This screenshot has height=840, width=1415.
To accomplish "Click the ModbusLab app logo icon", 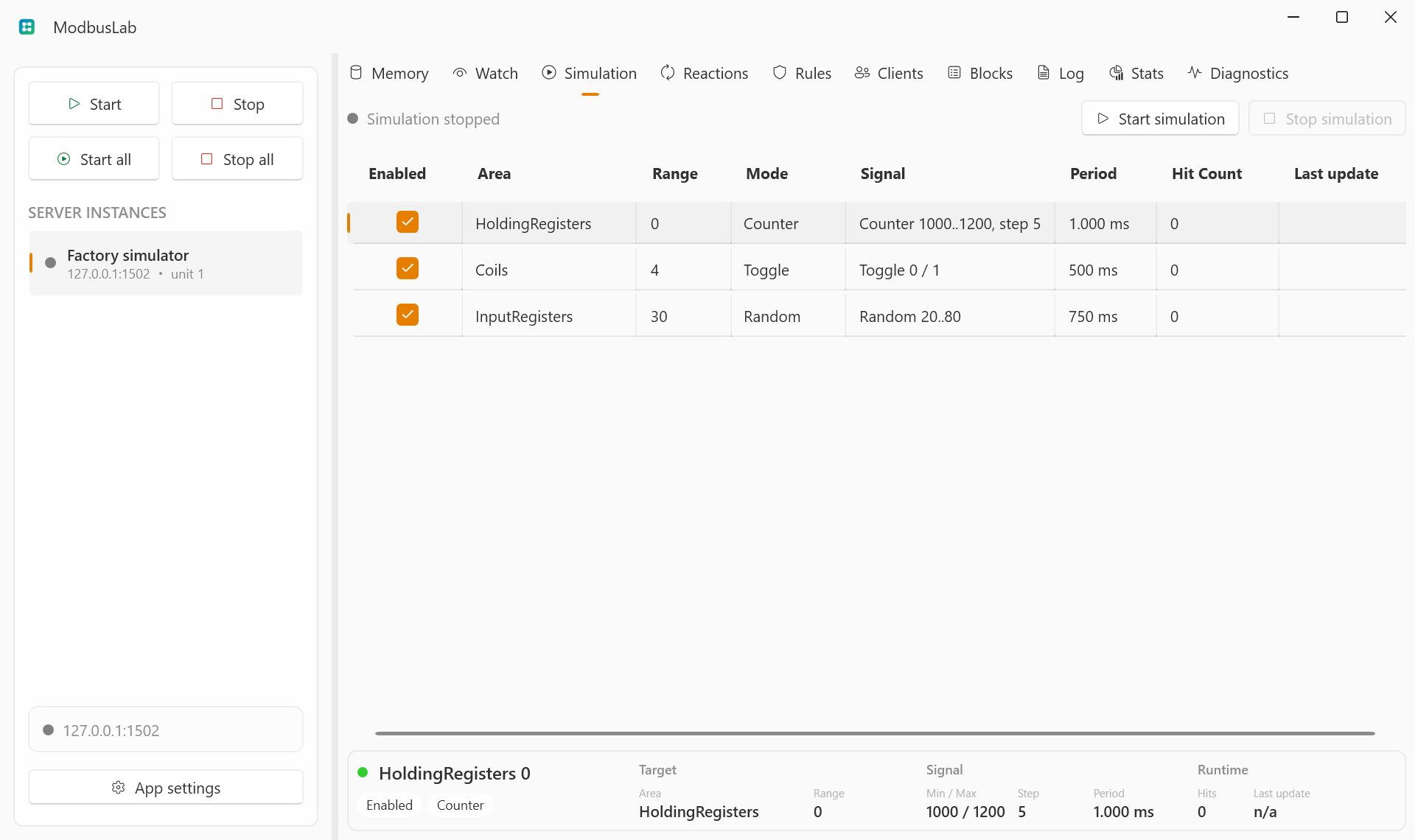I will tap(27, 27).
